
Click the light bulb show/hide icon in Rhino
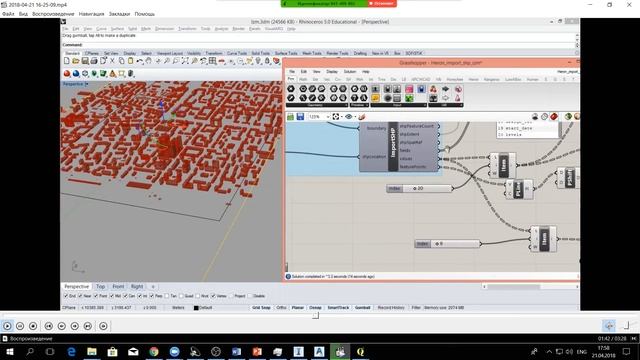[x=258, y=61]
